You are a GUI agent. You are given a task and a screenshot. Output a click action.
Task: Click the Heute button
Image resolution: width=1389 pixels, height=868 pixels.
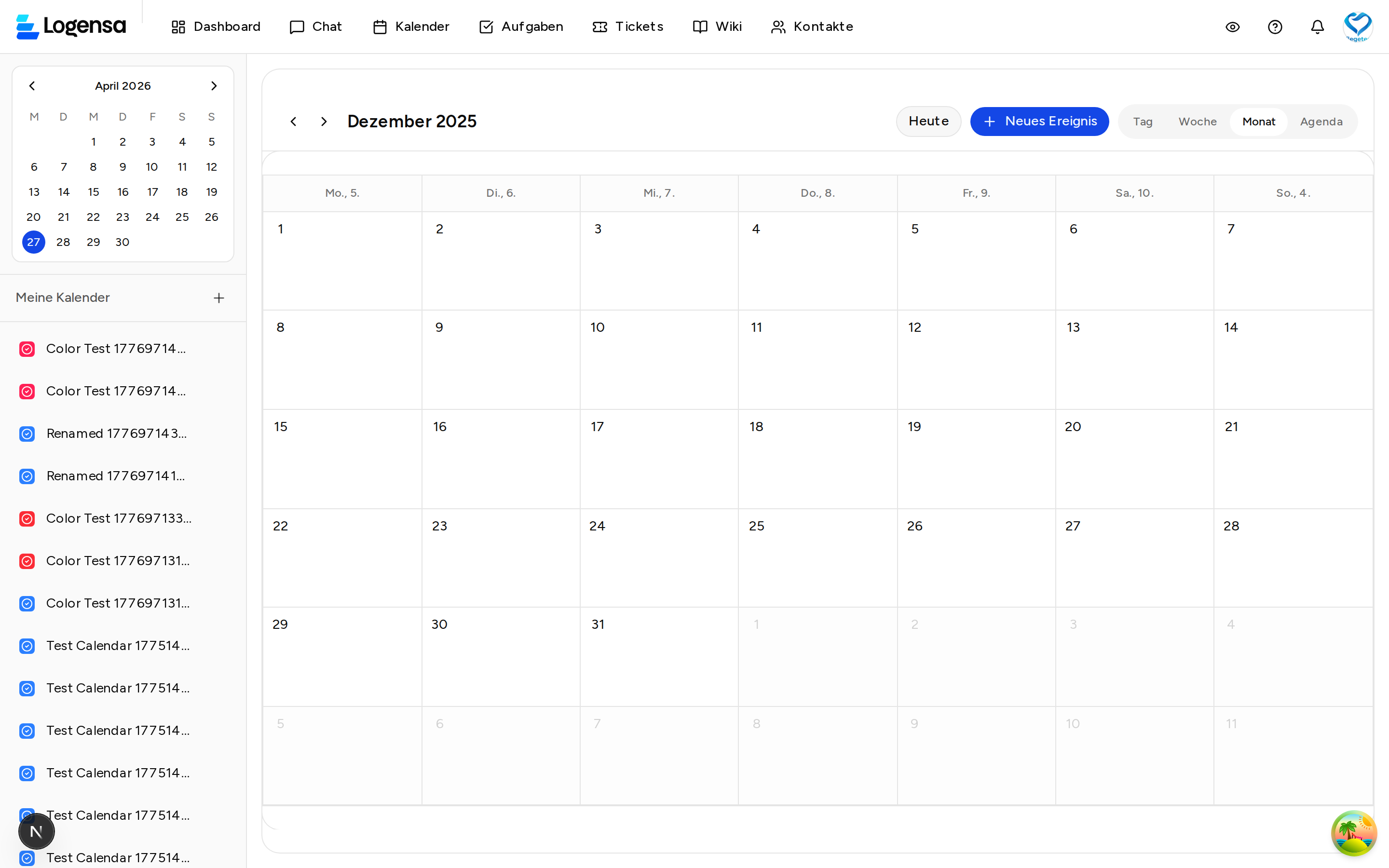[x=928, y=121]
